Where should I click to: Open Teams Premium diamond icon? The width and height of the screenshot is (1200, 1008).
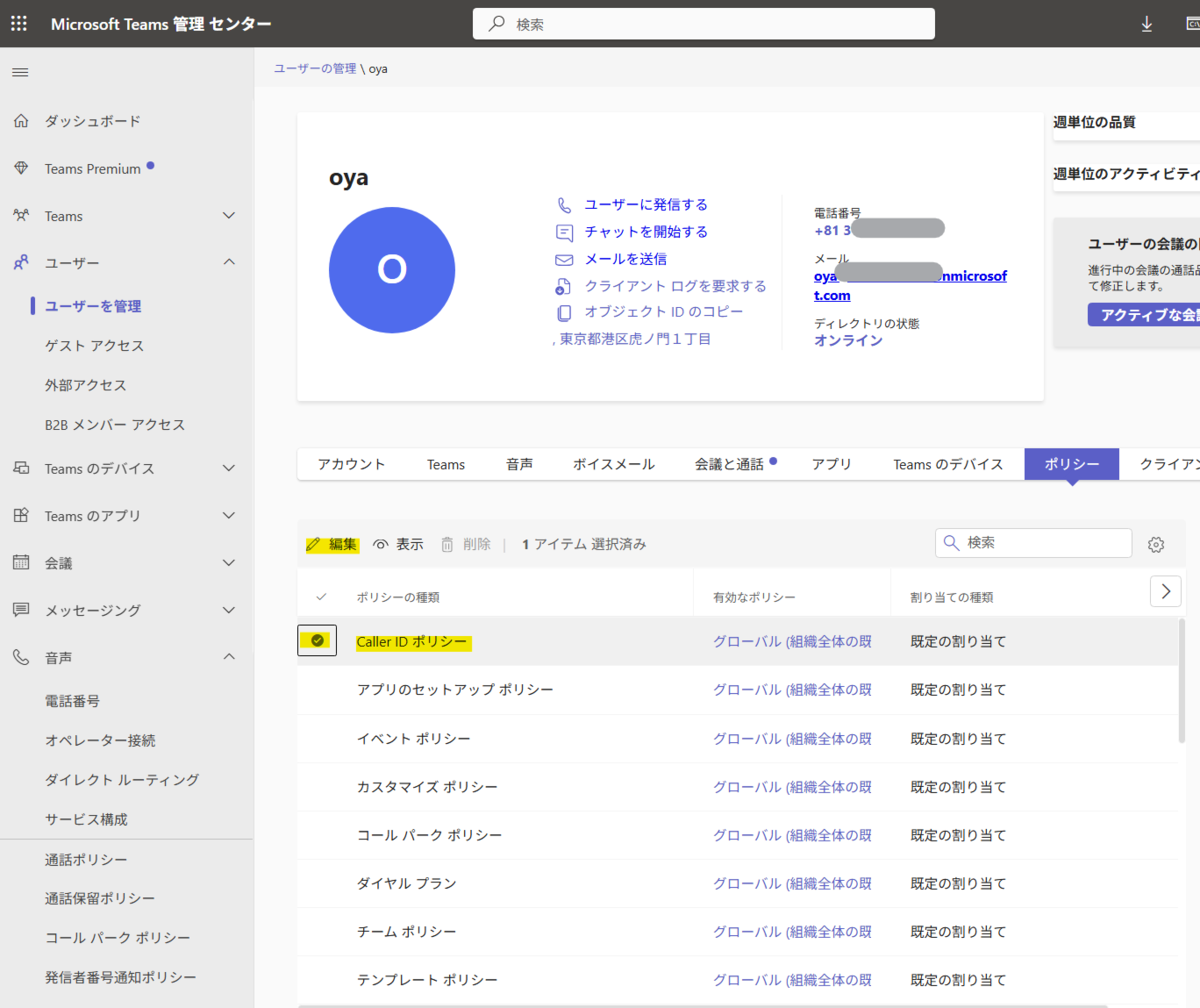tap(21, 169)
